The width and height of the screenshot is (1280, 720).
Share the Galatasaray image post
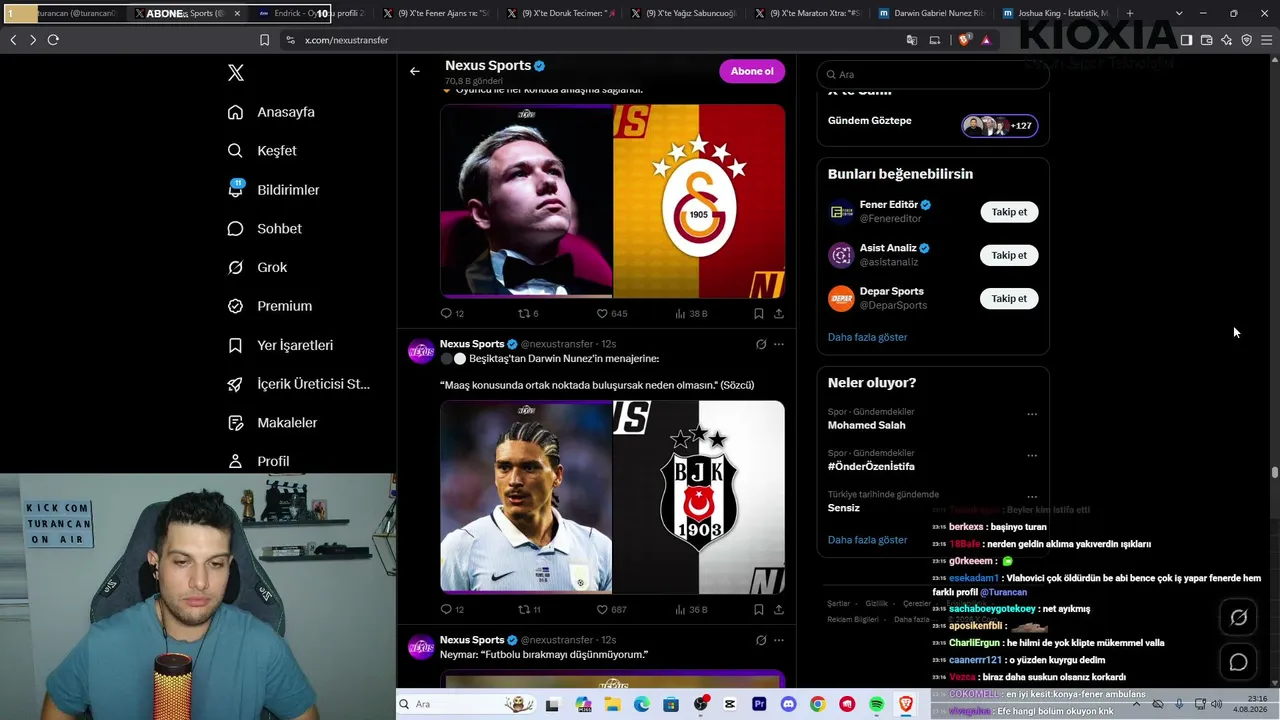[x=778, y=313]
